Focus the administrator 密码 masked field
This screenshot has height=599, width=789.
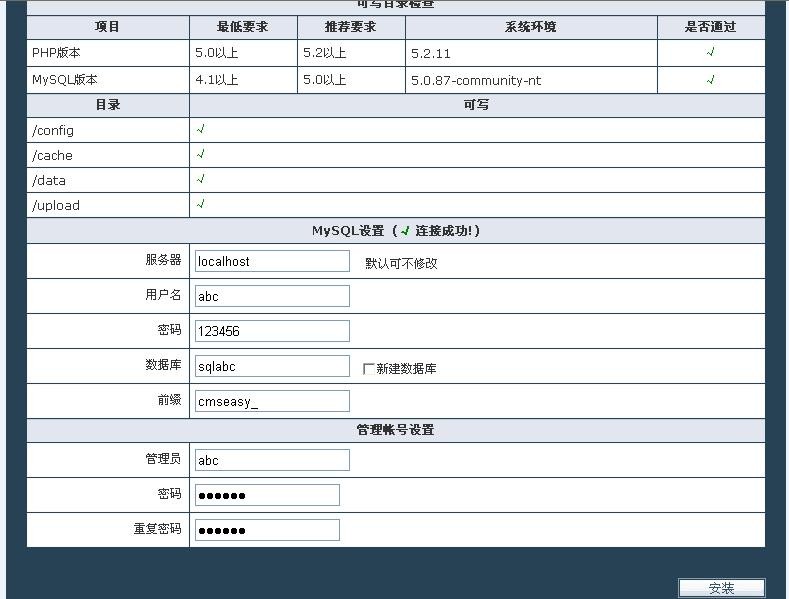point(267,495)
